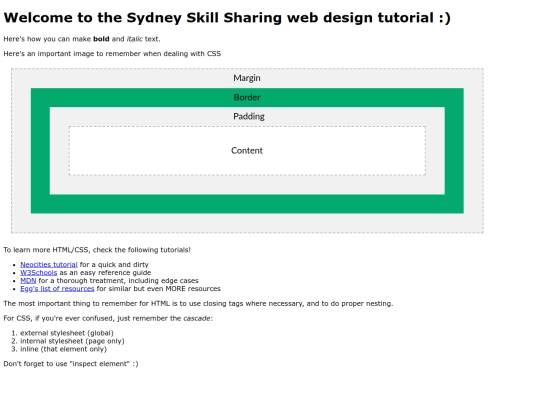The image size is (540, 405).
Task: Click the bold word in first paragraph
Action: pyautogui.click(x=101, y=39)
